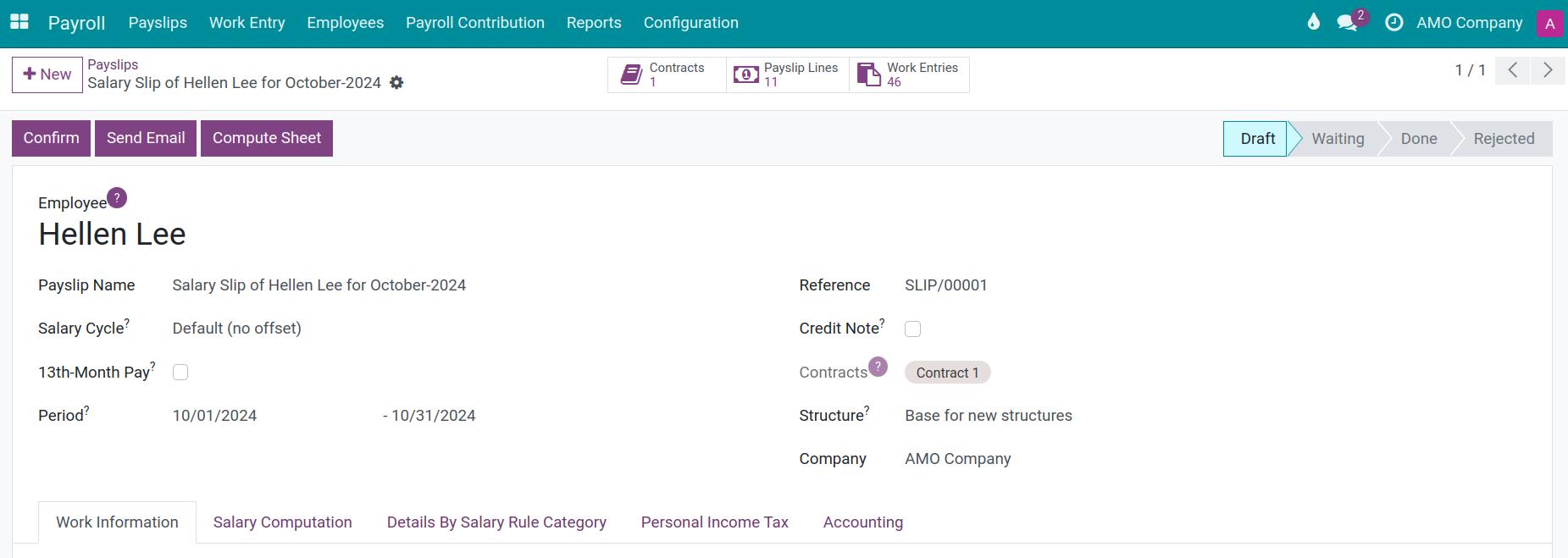Click the Contract 1 tag
The width and height of the screenshot is (1568, 558).
click(947, 373)
